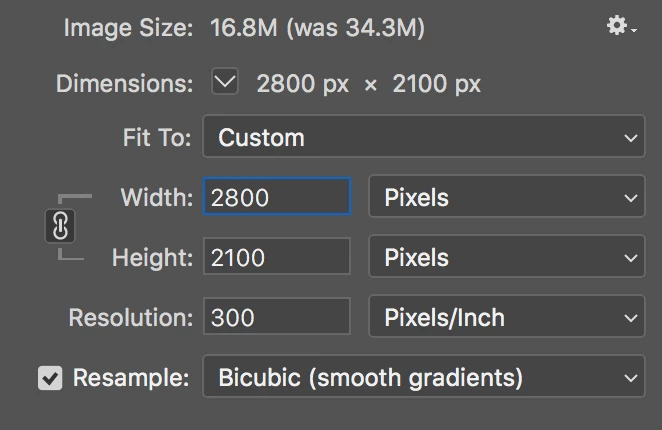Screen dimensions: 662x430
Task: Click the Height input field
Action: (x=277, y=257)
